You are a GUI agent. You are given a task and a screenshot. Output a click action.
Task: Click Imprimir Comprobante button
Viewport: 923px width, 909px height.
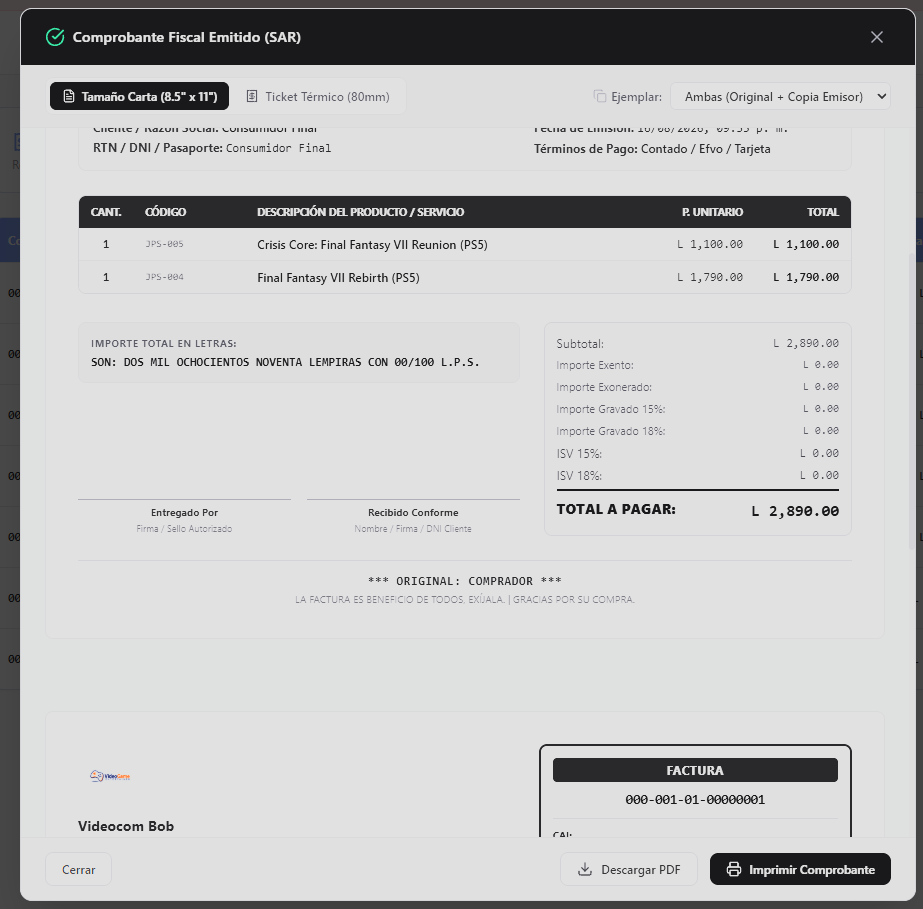click(800, 869)
